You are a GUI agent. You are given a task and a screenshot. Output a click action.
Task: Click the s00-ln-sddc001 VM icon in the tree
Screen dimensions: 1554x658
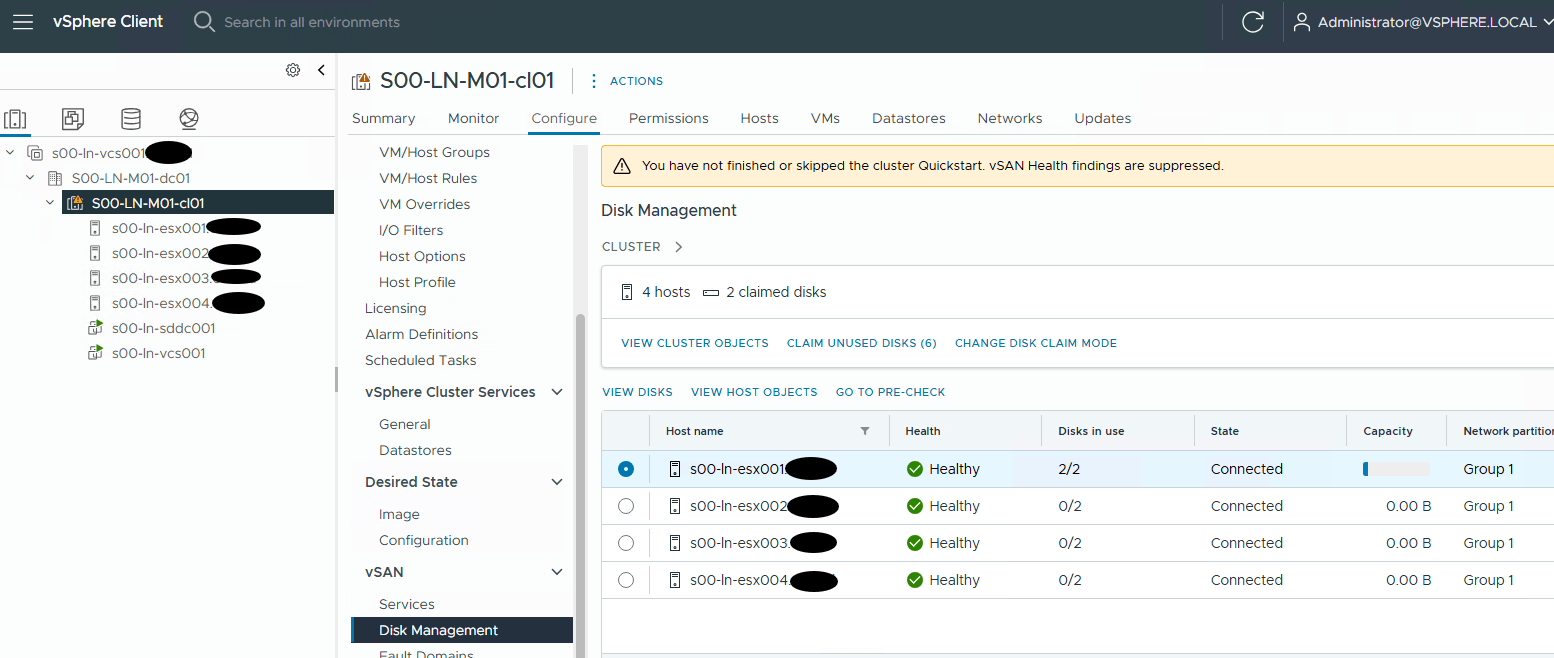click(x=96, y=328)
